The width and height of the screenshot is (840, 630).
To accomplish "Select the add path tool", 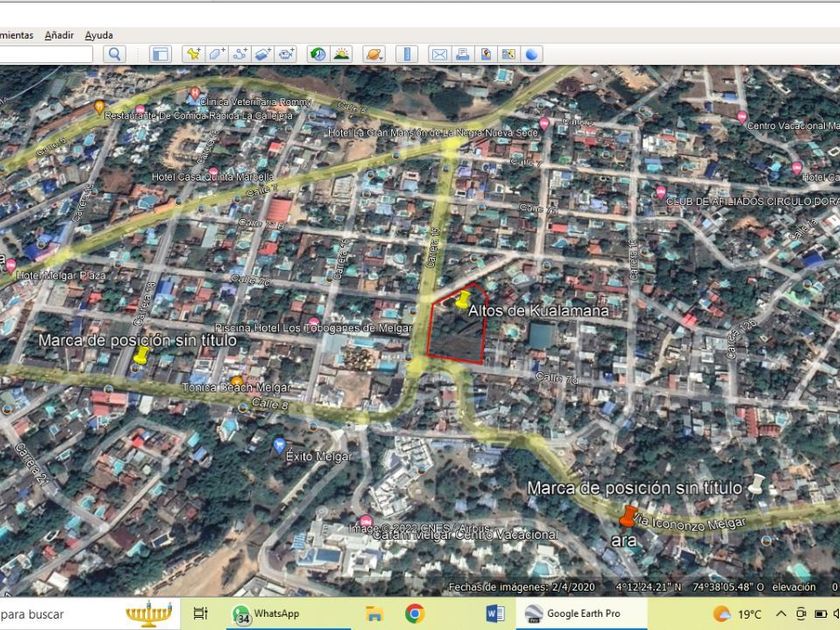I will (240, 54).
